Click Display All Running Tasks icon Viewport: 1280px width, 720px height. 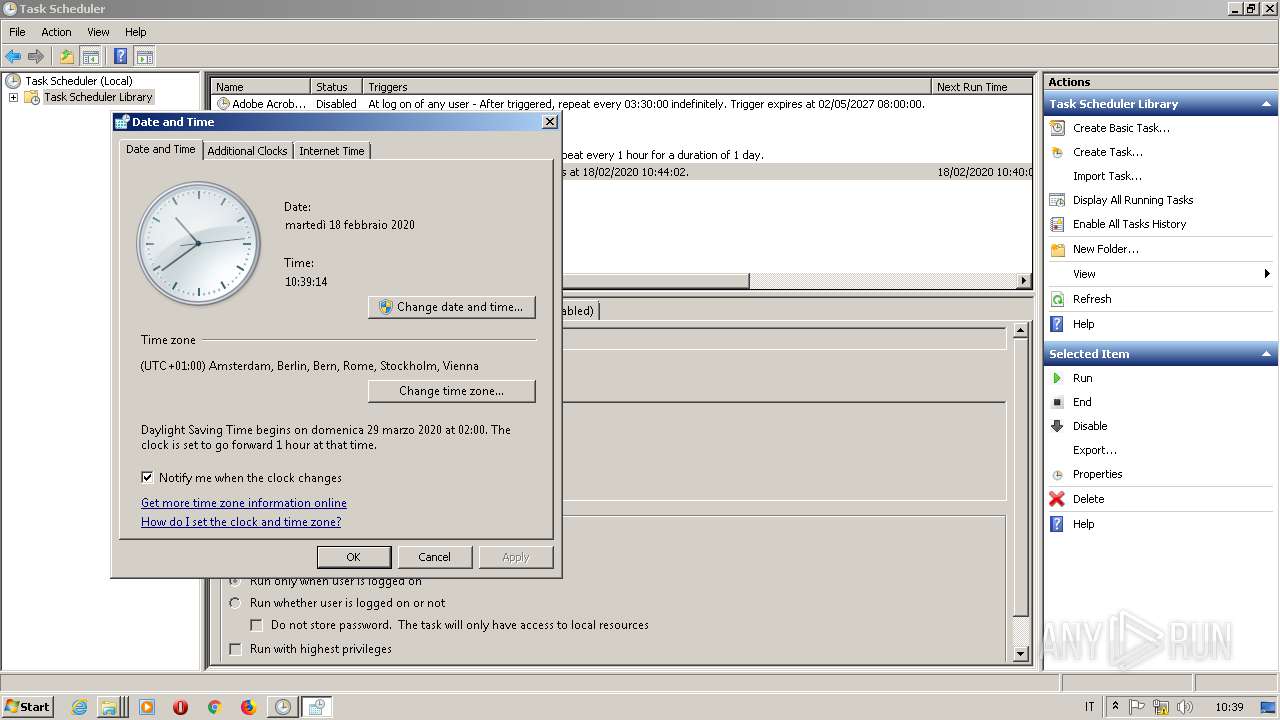1057,200
